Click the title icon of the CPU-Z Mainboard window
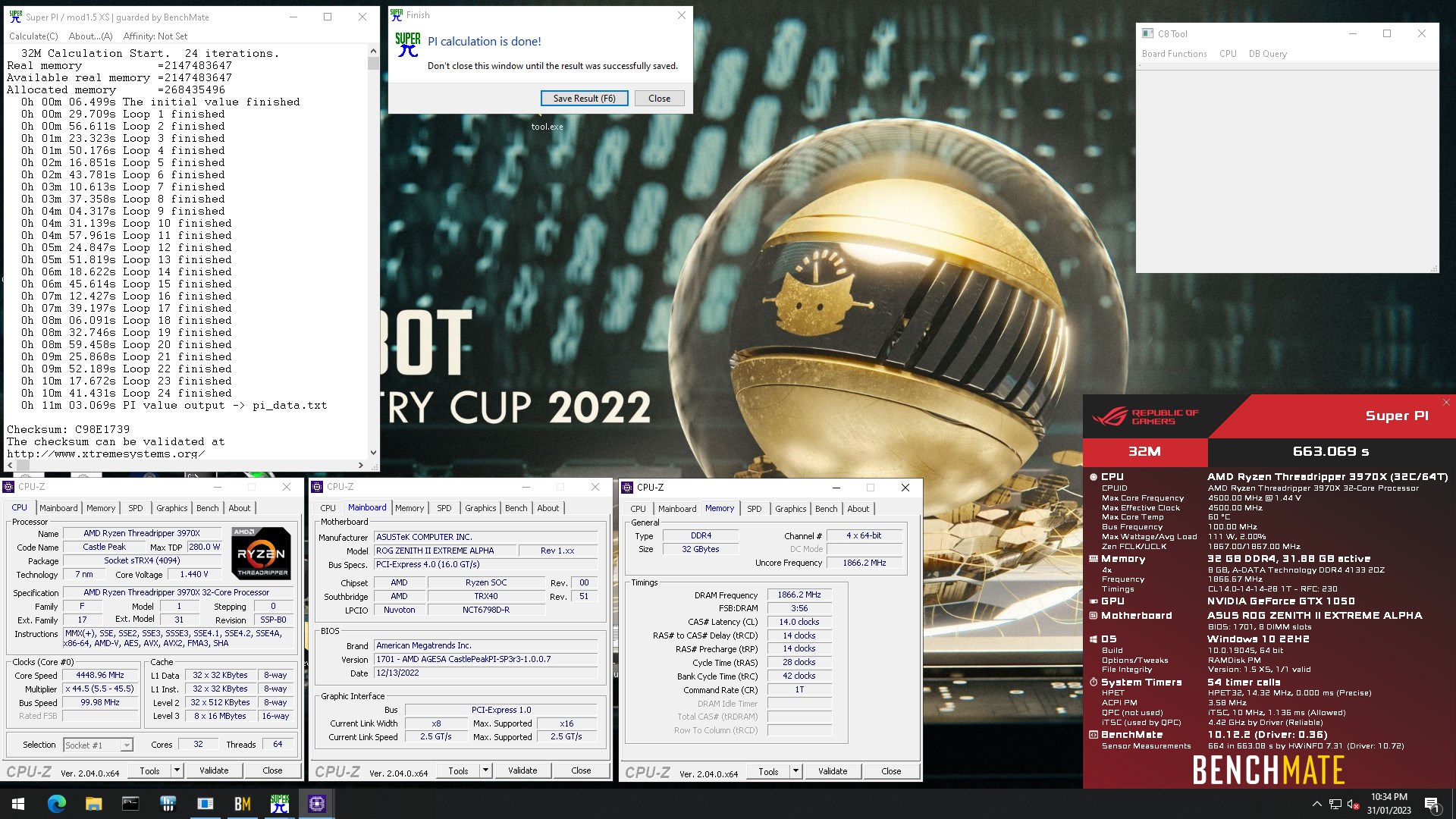The height and width of the screenshot is (819, 1456). tap(318, 487)
